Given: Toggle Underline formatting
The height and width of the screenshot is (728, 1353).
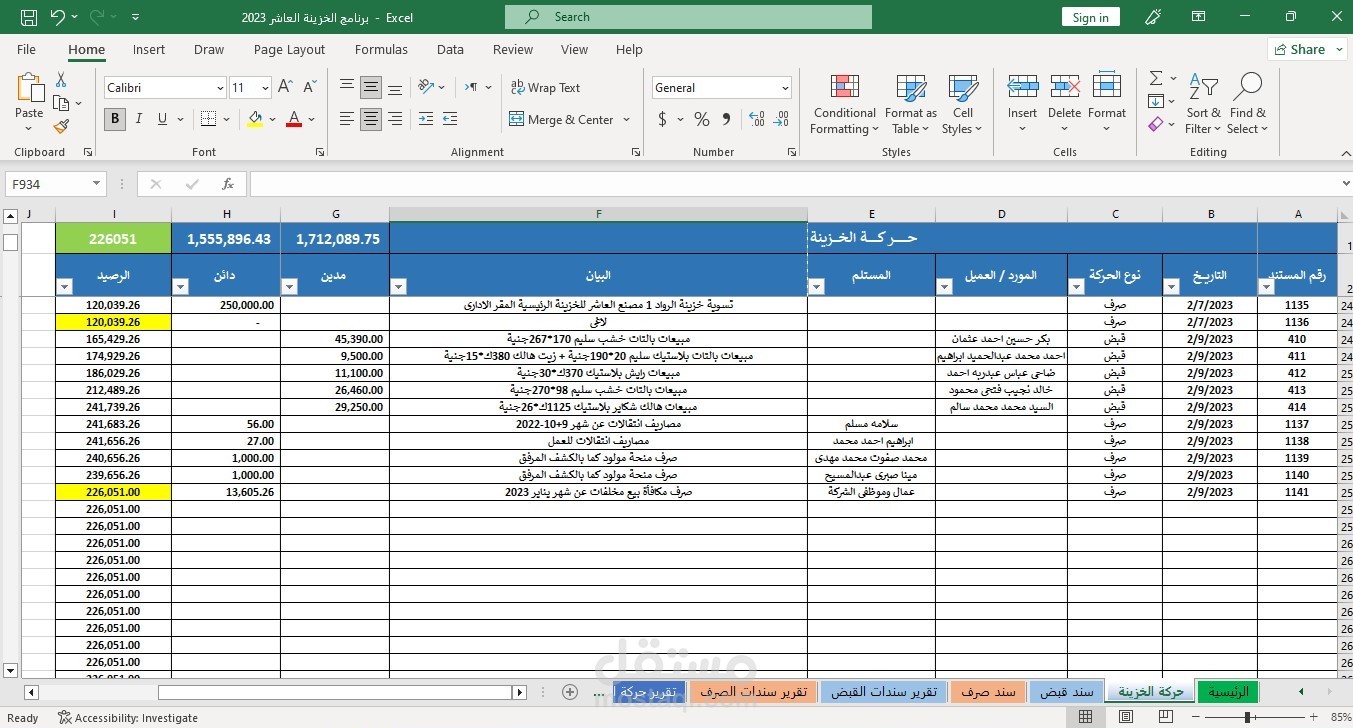Looking at the screenshot, I should [163, 119].
